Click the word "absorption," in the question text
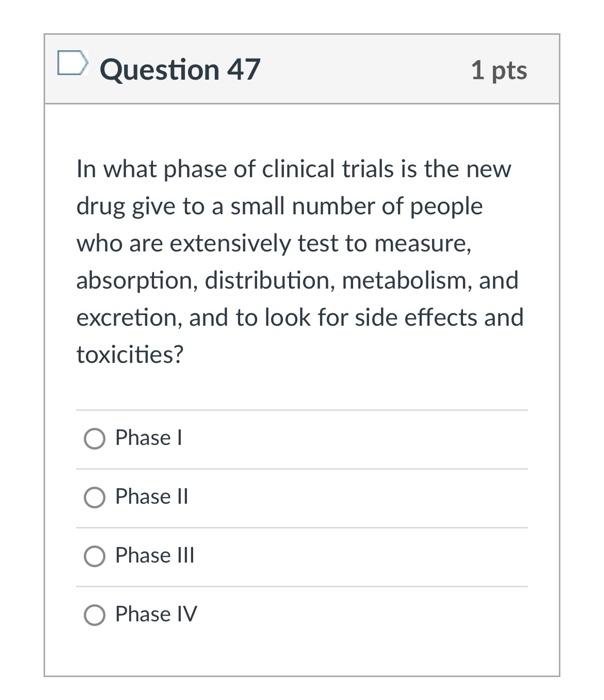 [137, 281]
